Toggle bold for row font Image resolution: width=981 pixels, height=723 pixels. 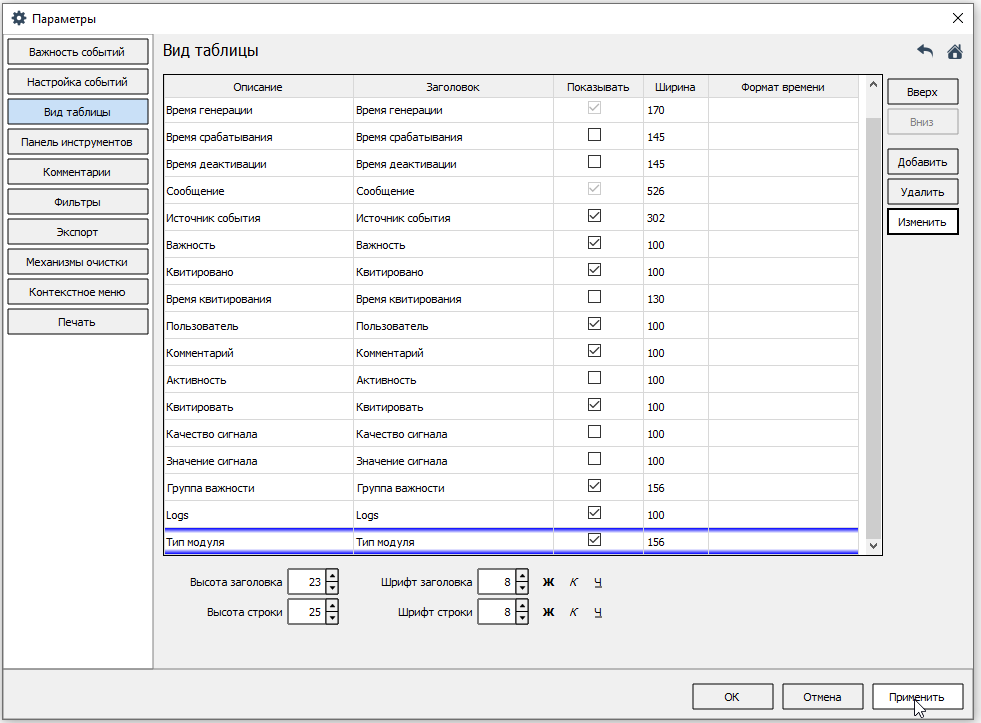[548, 612]
